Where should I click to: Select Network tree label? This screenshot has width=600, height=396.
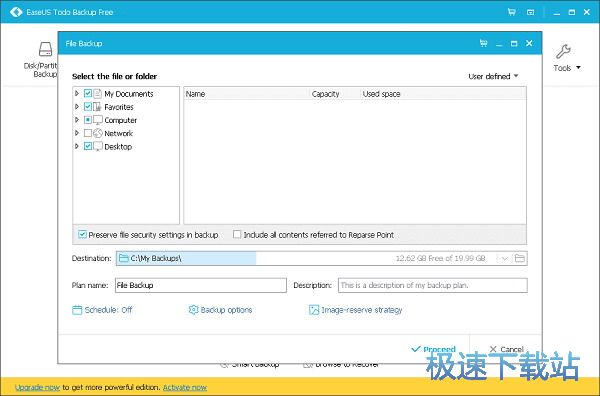[119, 133]
